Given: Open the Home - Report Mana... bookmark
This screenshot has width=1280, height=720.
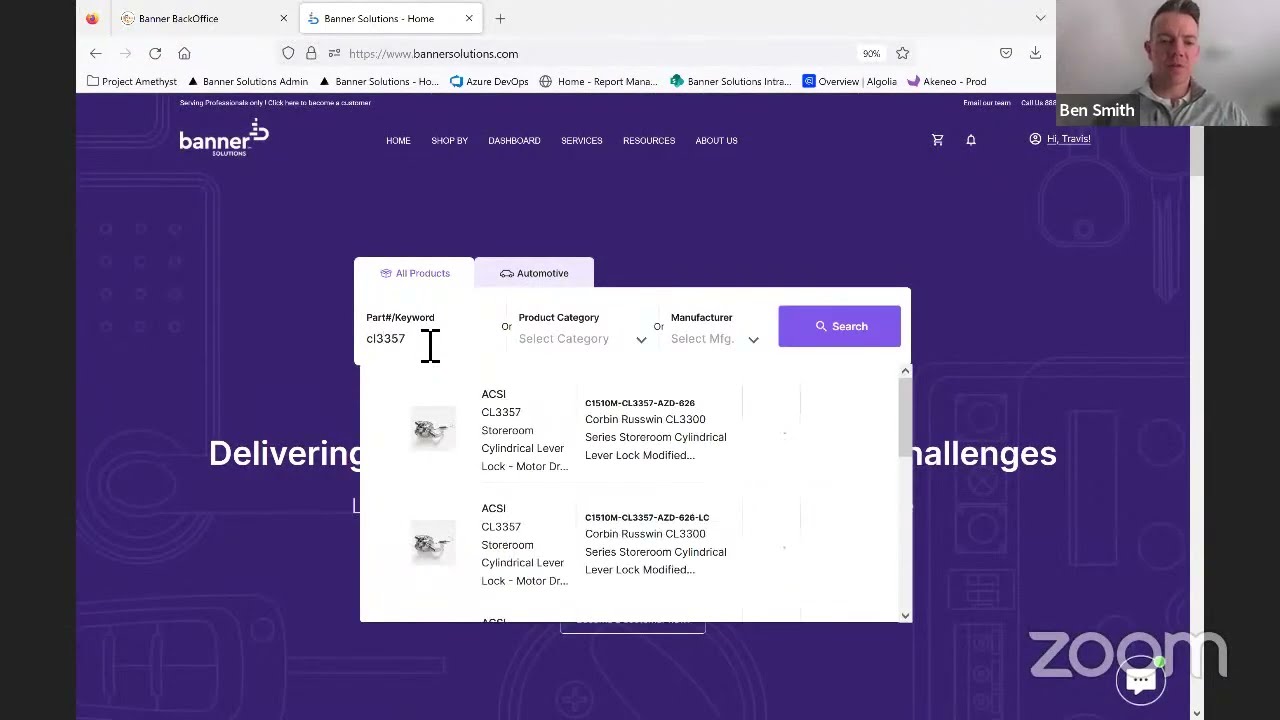Looking at the screenshot, I should [598, 82].
